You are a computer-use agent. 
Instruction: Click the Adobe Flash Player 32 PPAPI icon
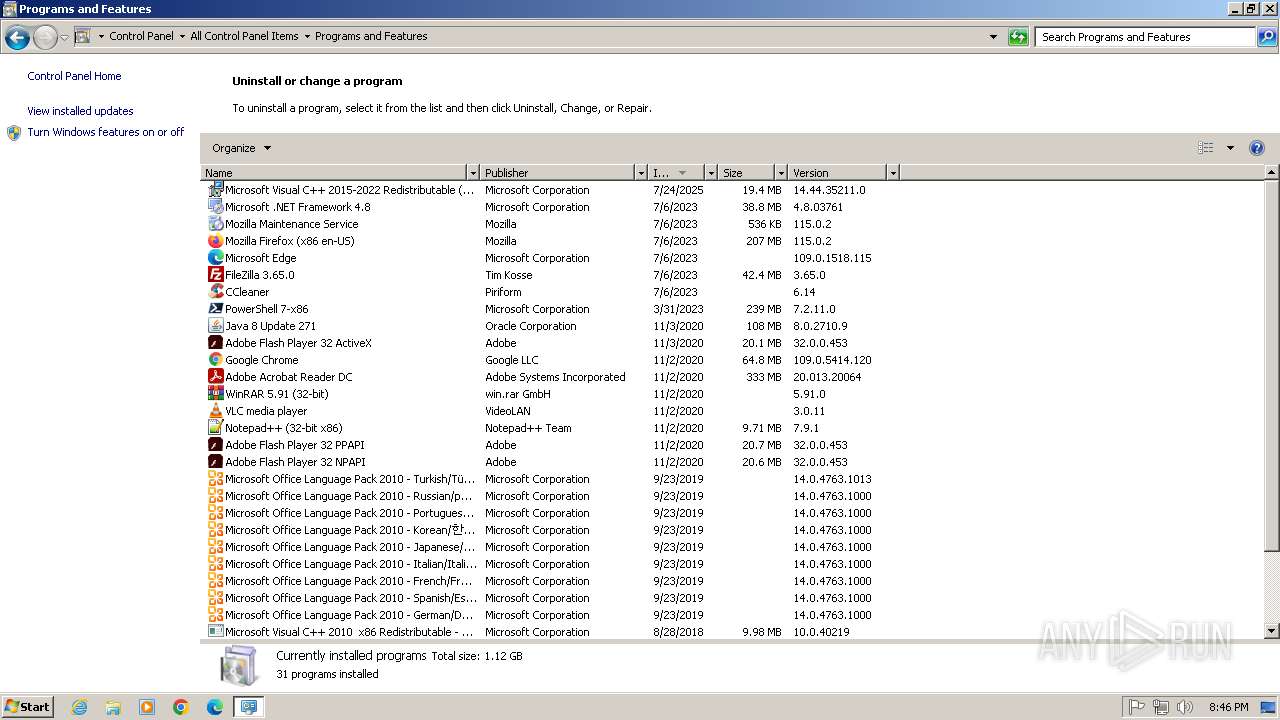tap(215, 445)
